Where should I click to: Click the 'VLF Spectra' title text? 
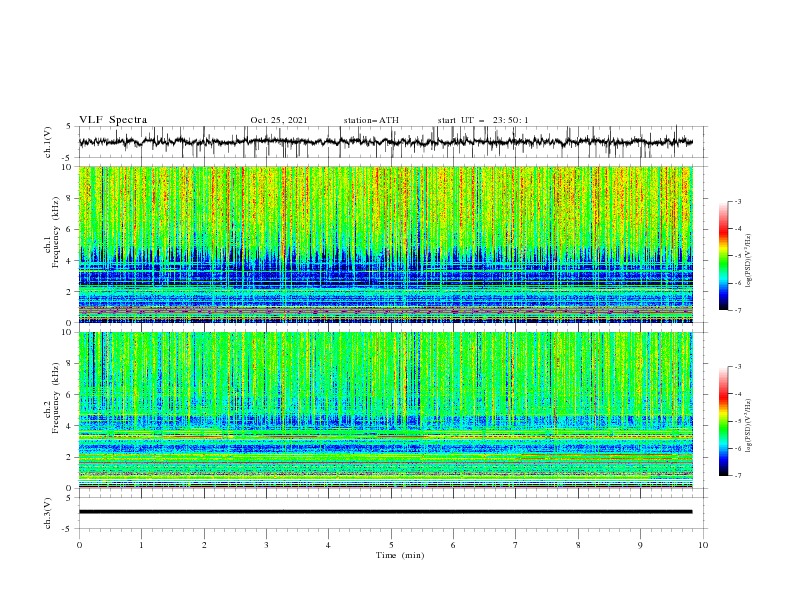tap(113, 120)
